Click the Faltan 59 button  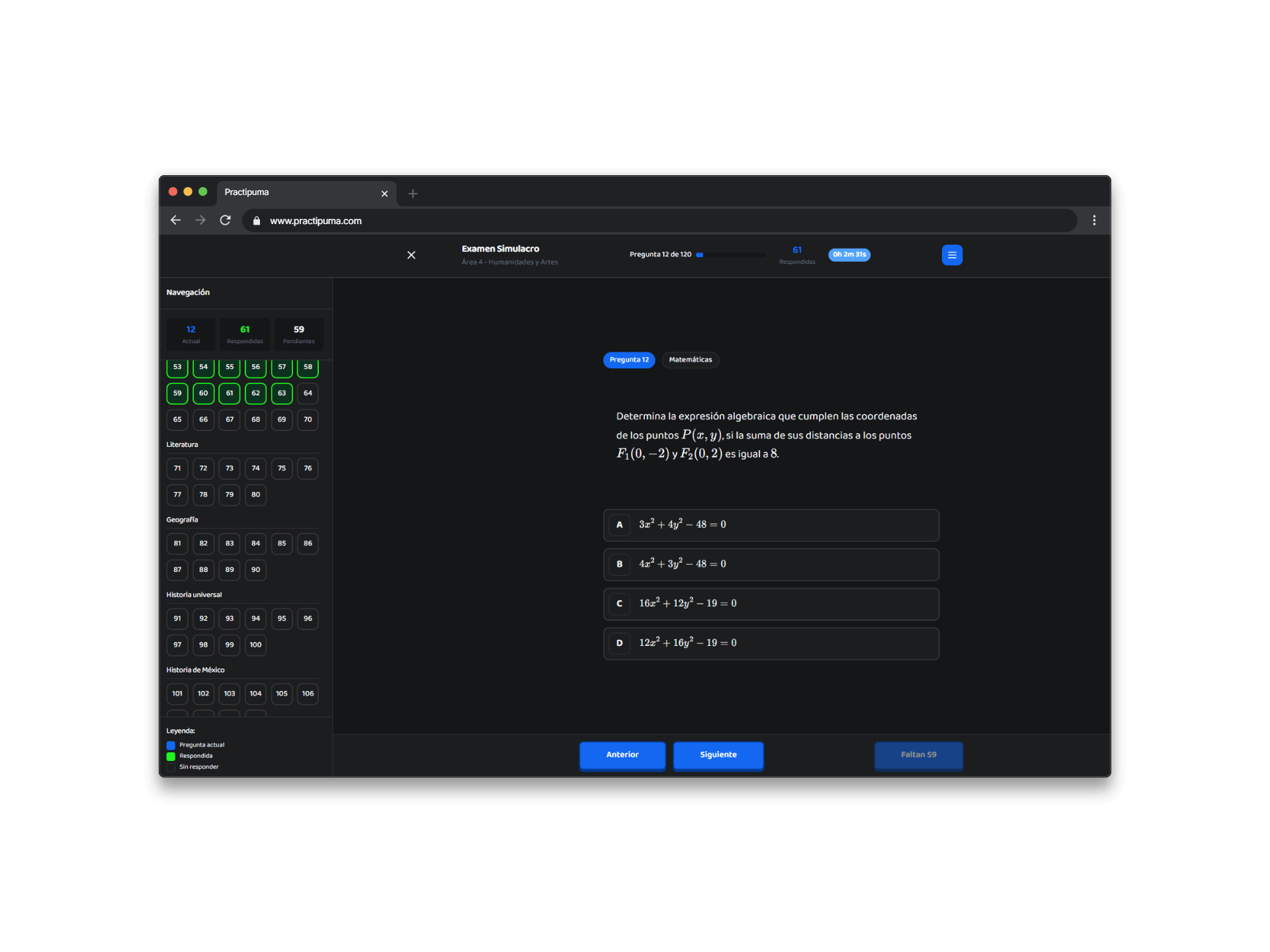coord(918,754)
